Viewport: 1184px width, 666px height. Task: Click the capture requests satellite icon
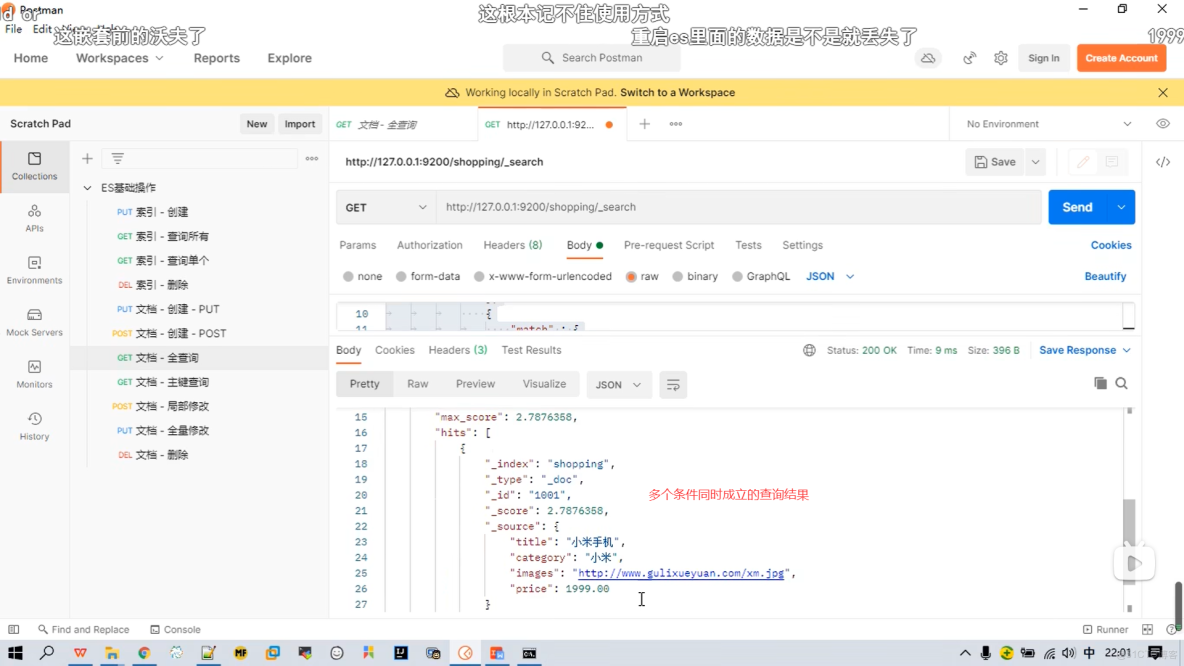(968, 58)
